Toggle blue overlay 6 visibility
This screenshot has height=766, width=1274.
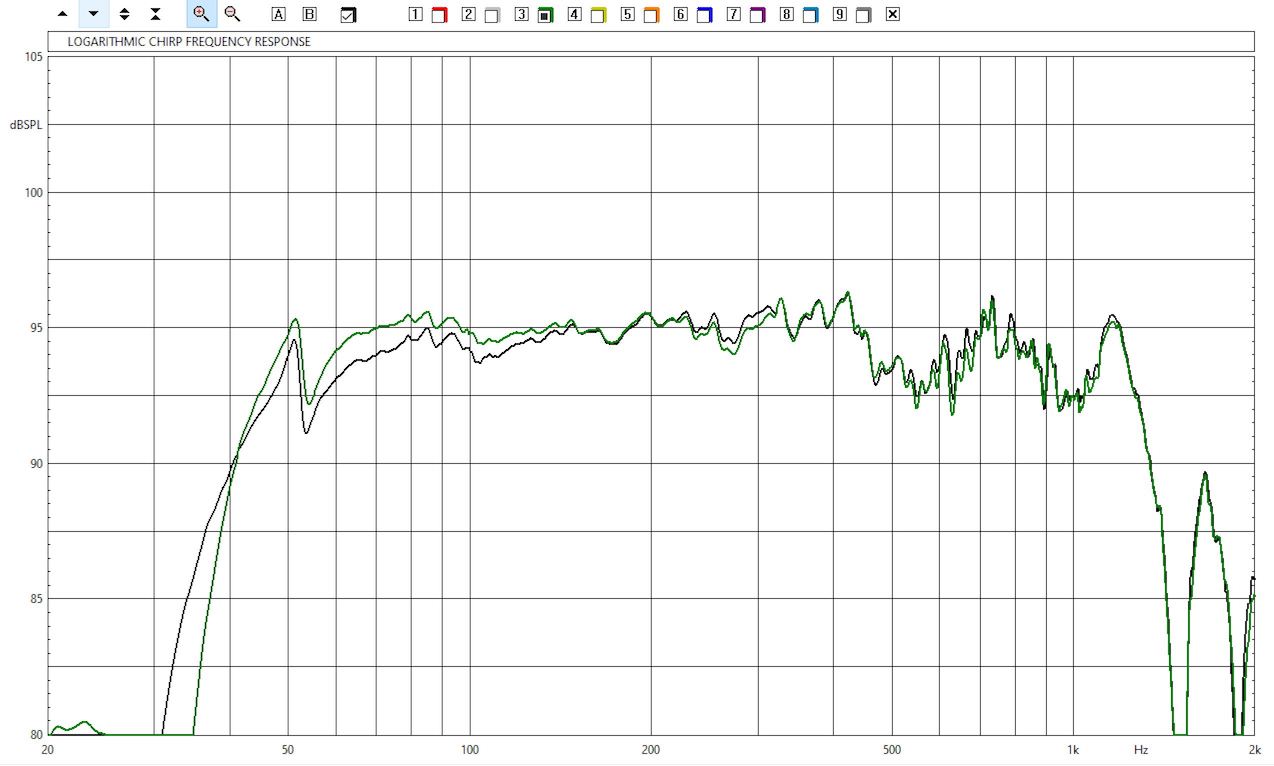click(x=704, y=15)
